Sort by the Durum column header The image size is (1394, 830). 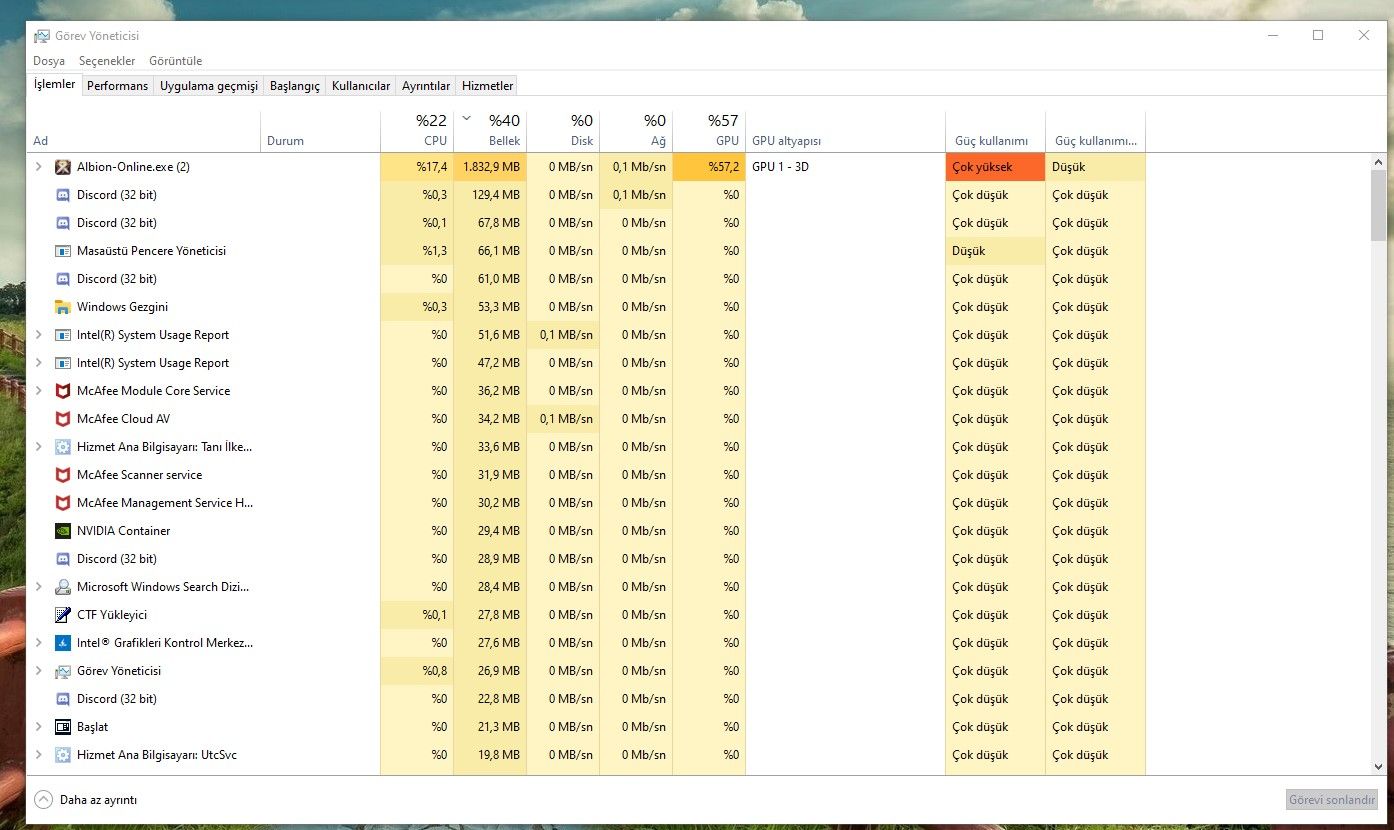(x=320, y=132)
